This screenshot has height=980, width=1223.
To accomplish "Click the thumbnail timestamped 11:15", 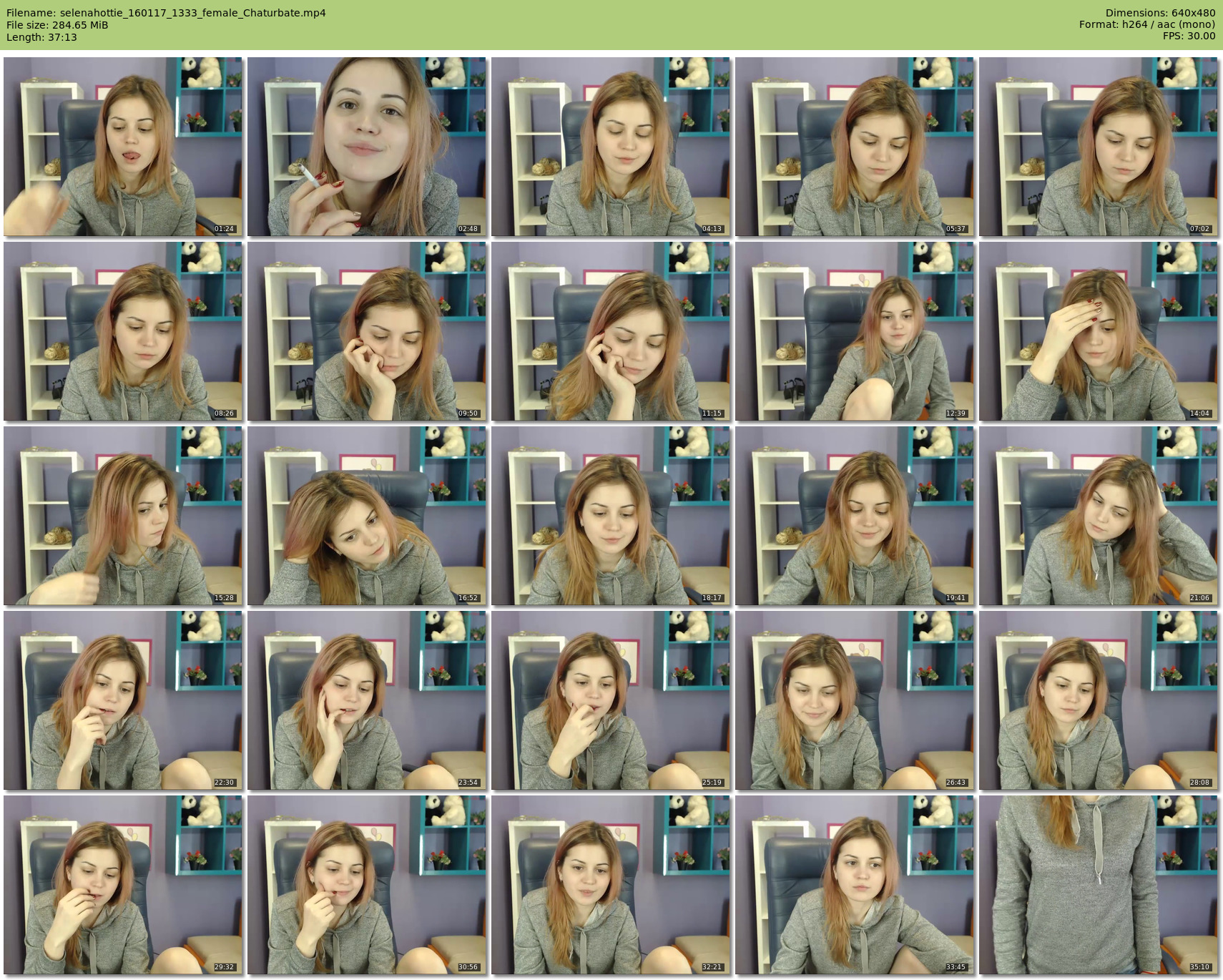I will (x=610, y=331).
